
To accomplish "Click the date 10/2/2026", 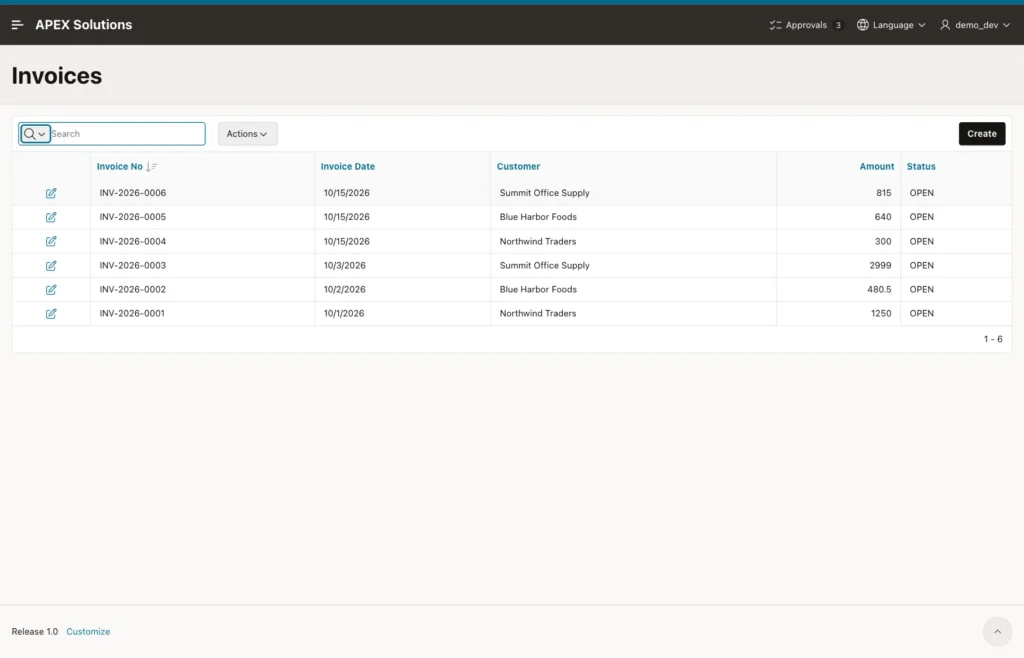I will pyautogui.click(x=345, y=289).
